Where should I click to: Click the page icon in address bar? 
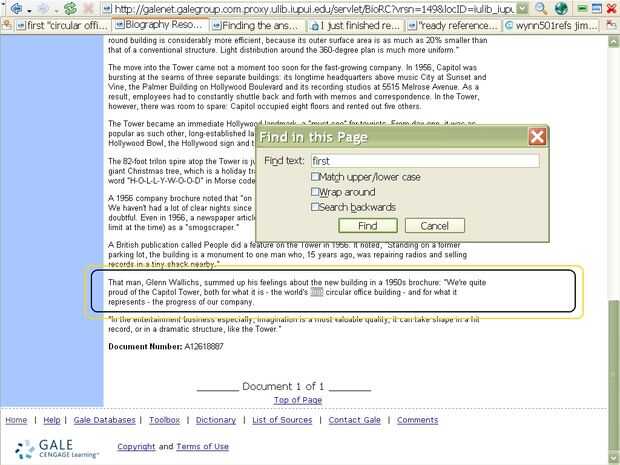[x=107, y=8]
